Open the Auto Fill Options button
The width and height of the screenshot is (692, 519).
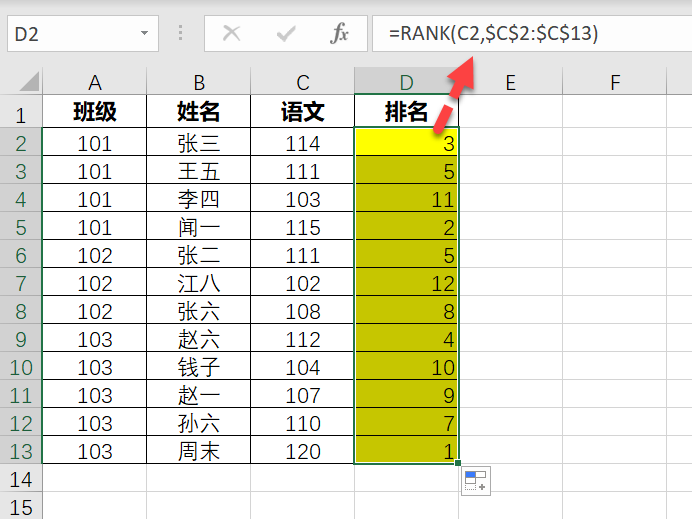[476, 481]
